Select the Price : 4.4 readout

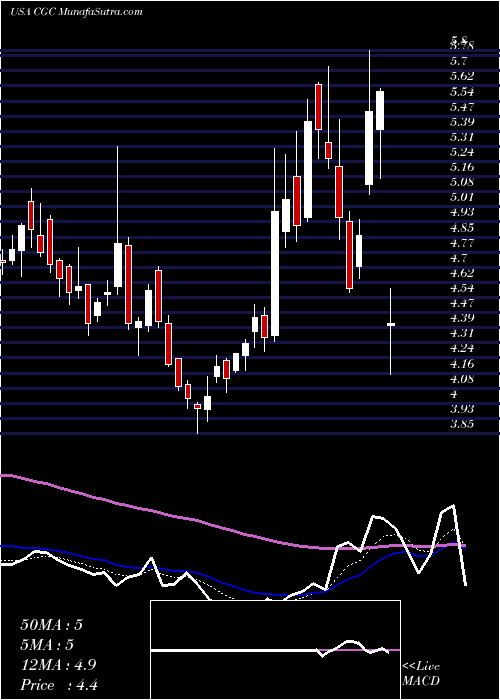pyautogui.click(x=59, y=685)
